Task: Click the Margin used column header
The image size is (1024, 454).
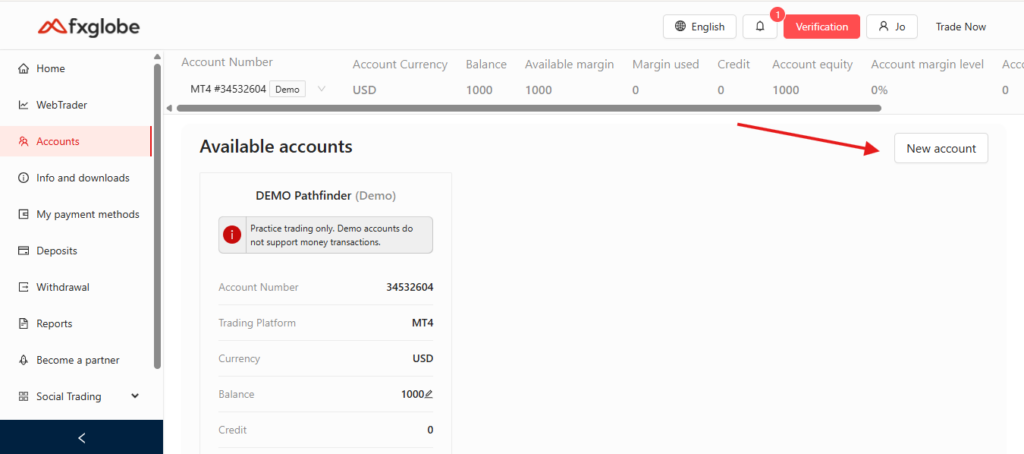Action: point(665,65)
